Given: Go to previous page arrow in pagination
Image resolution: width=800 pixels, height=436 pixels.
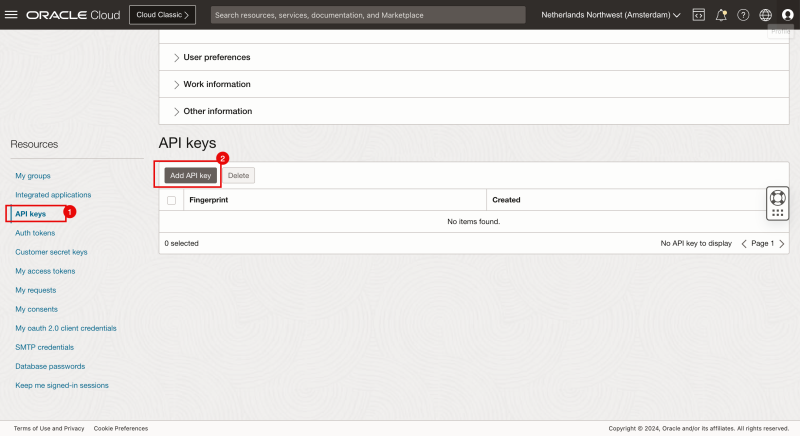Looking at the screenshot, I should tap(744, 243).
